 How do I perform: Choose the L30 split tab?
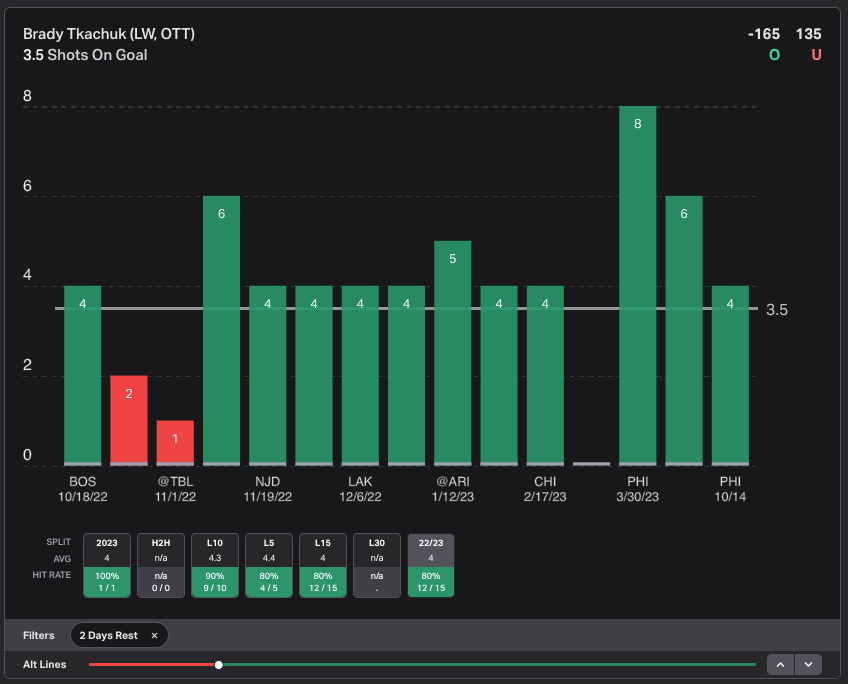(377, 565)
